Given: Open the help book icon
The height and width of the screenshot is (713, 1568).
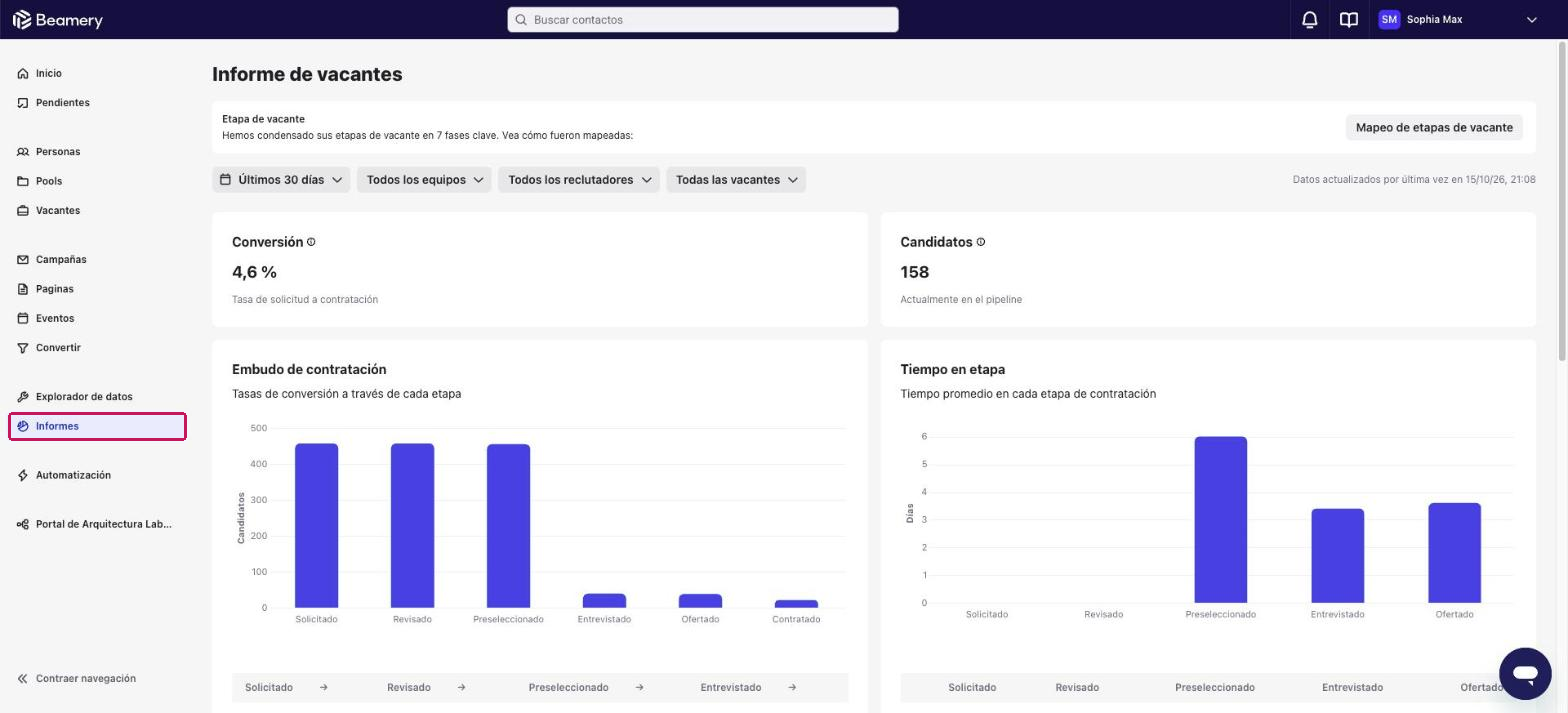Looking at the screenshot, I should point(1349,20).
